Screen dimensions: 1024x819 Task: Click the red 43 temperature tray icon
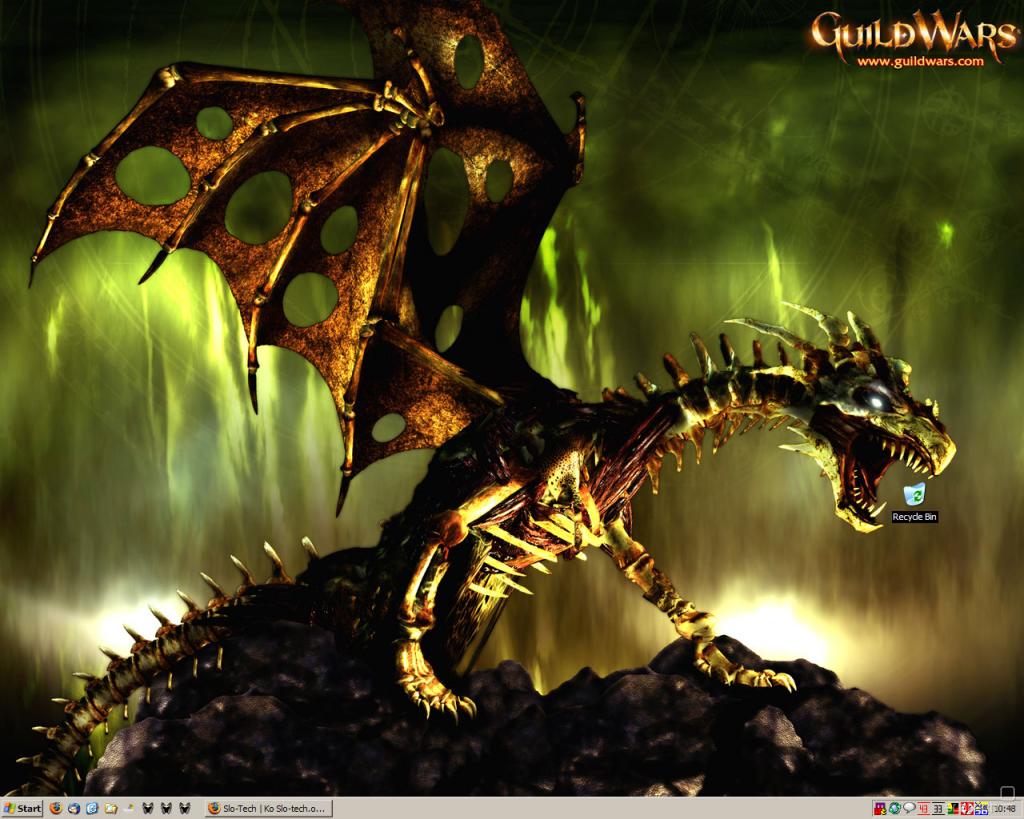tap(923, 809)
